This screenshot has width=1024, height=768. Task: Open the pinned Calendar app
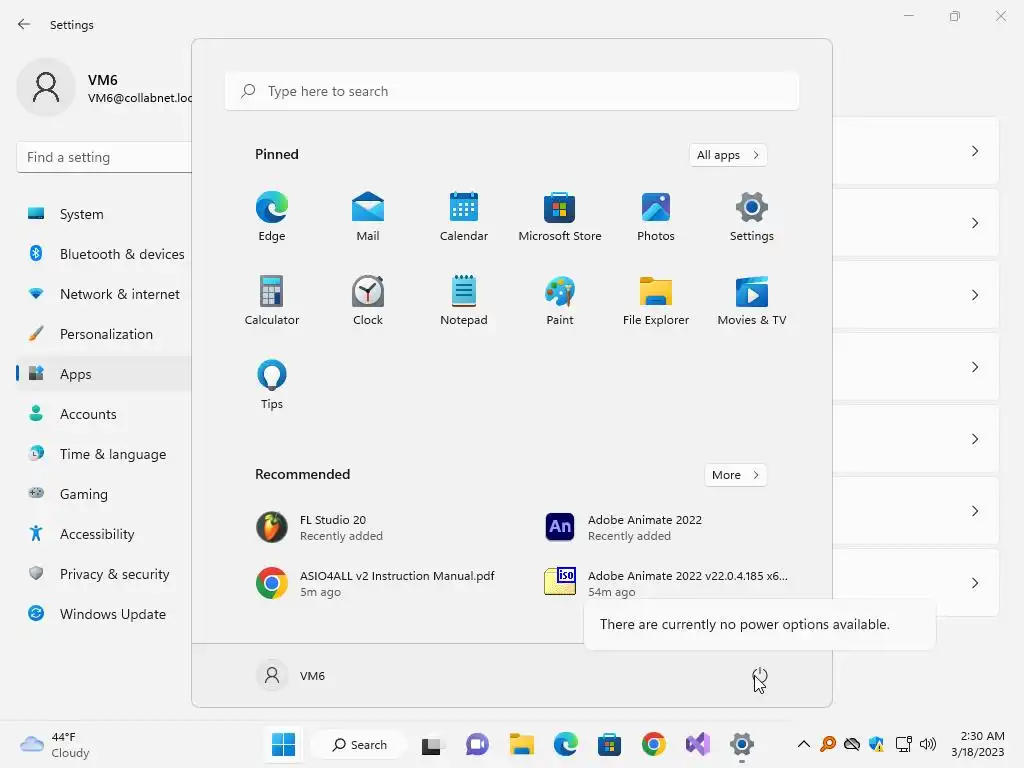(464, 216)
